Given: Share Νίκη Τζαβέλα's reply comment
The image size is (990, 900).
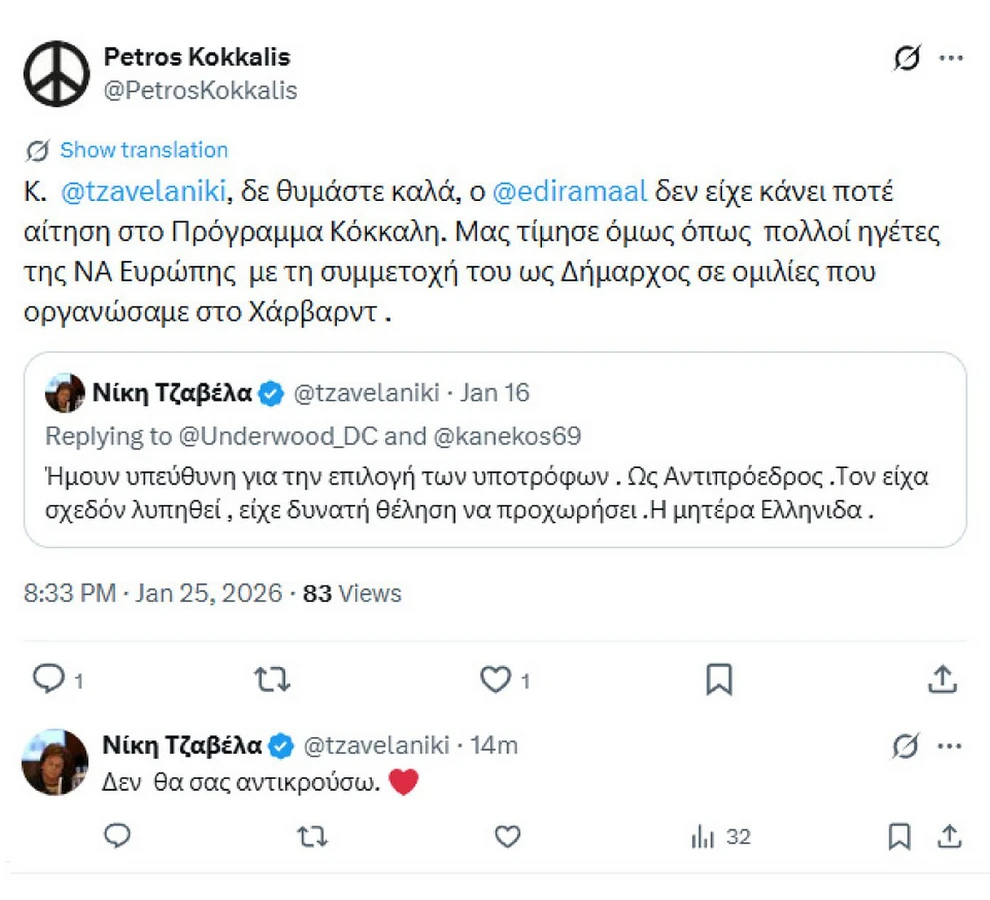Looking at the screenshot, I should 951,836.
